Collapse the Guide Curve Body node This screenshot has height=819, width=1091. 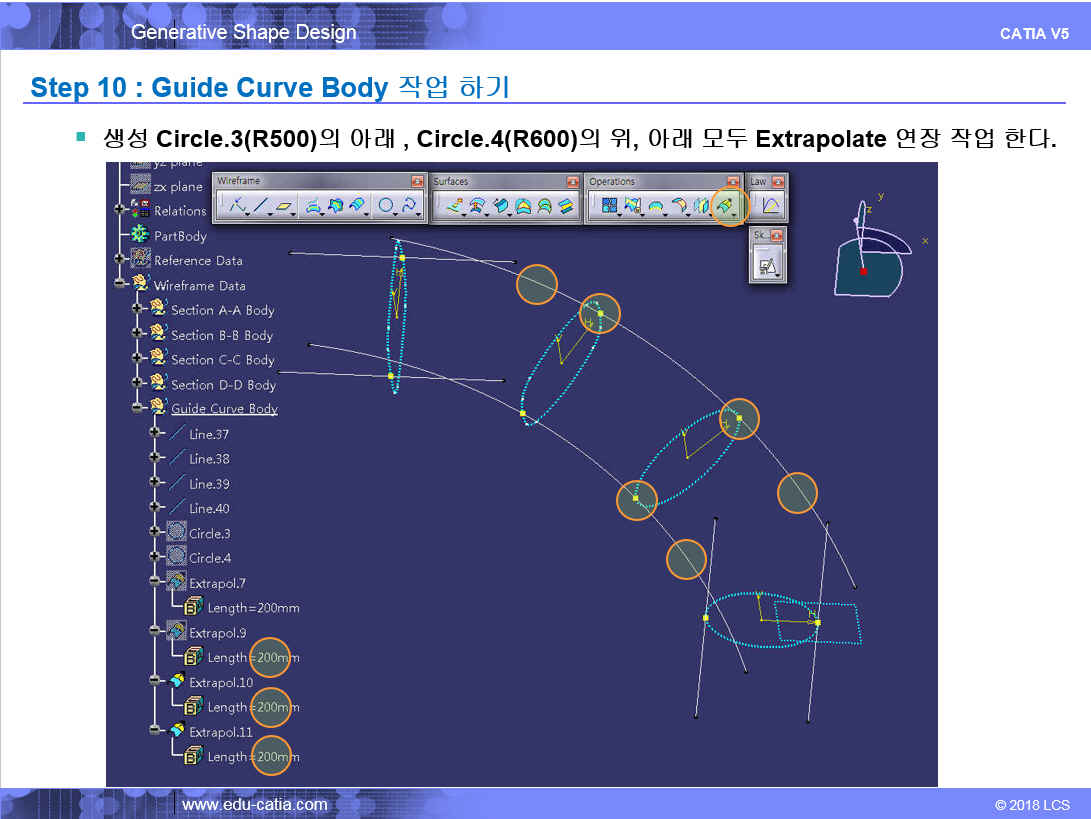point(137,408)
